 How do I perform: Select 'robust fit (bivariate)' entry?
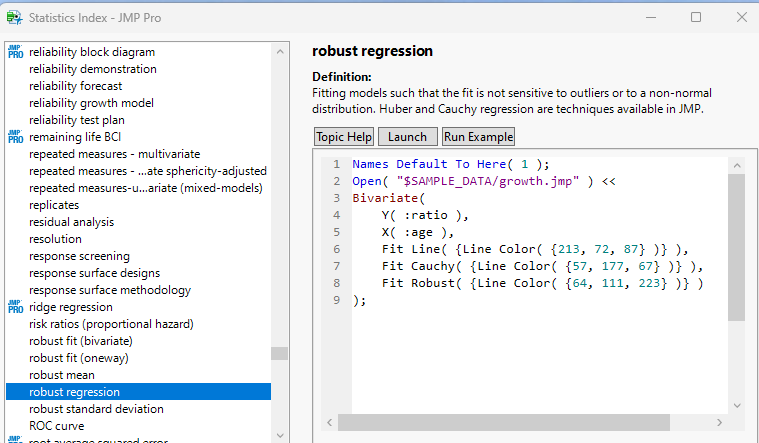pos(80,341)
